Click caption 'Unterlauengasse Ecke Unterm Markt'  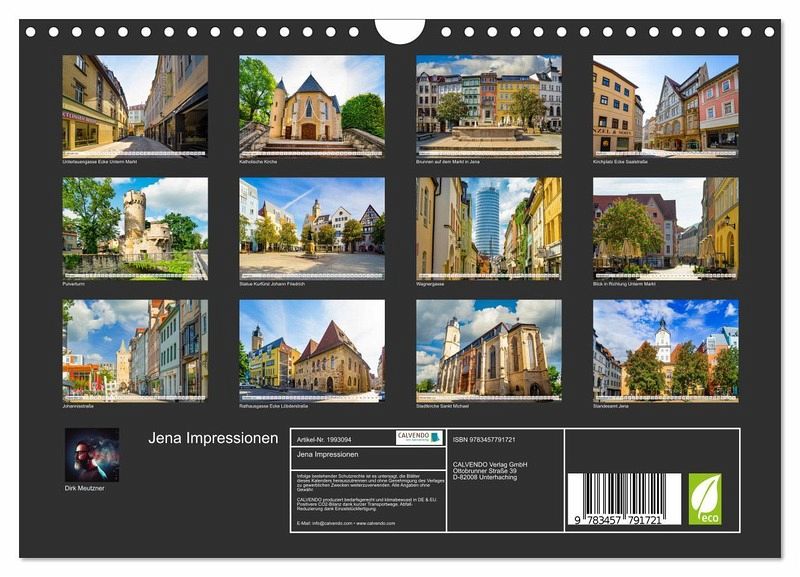[x=99, y=162]
